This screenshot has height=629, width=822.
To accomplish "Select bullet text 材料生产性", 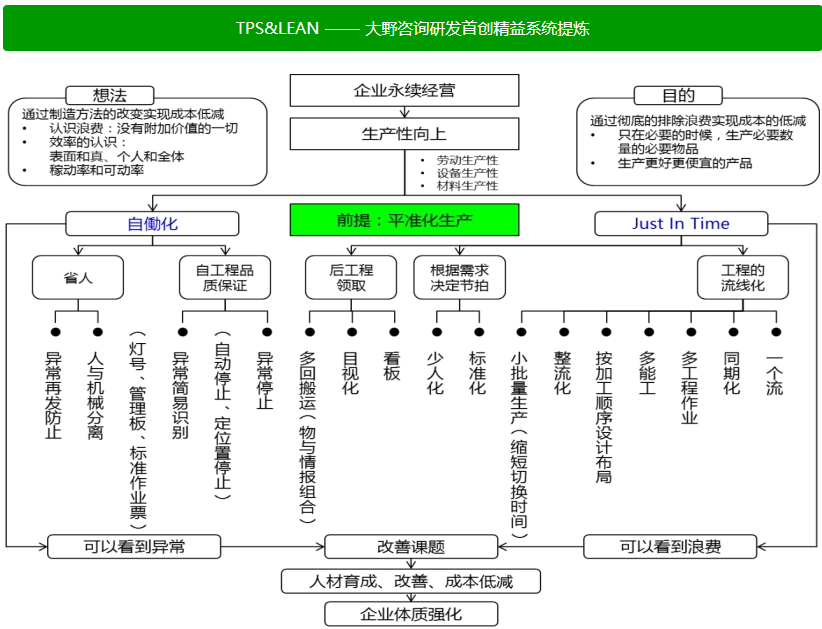I will [467, 186].
